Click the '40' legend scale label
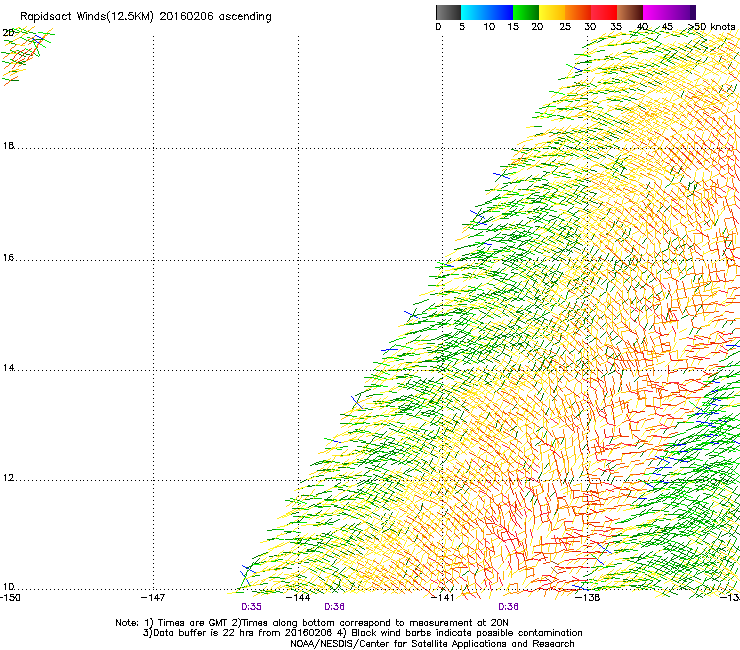Image resolution: width=740 pixels, height=650 pixels. tap(642, 27)
